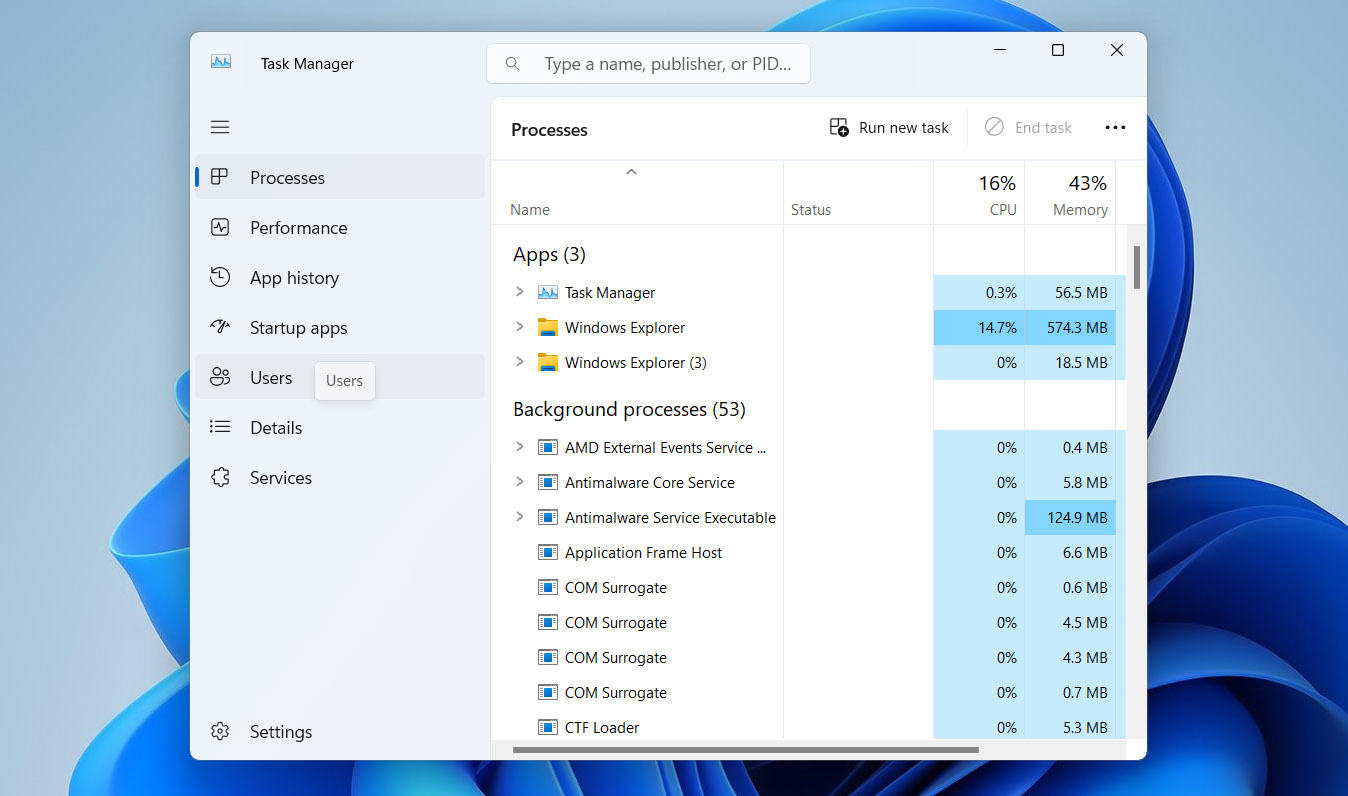Click the Users people icon
1348x796 pixels.
tap(220, 377)
